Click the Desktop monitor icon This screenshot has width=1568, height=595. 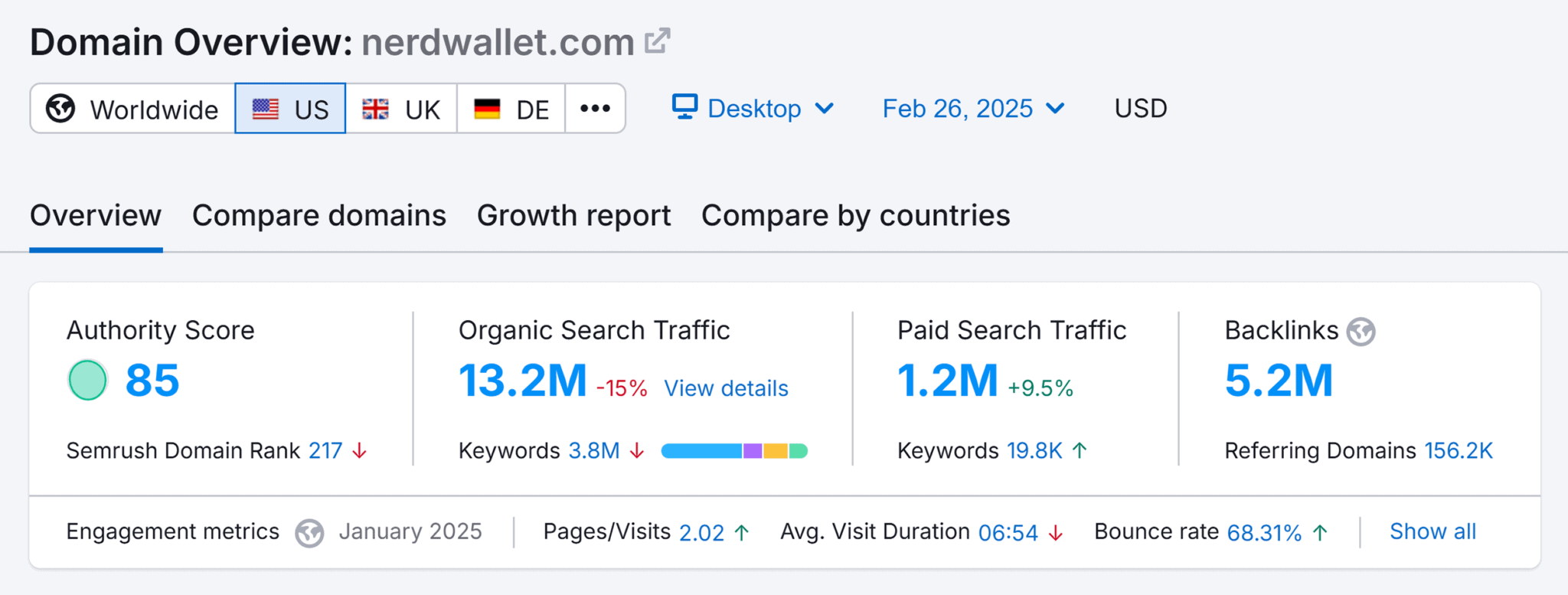[x=684, y=107]
